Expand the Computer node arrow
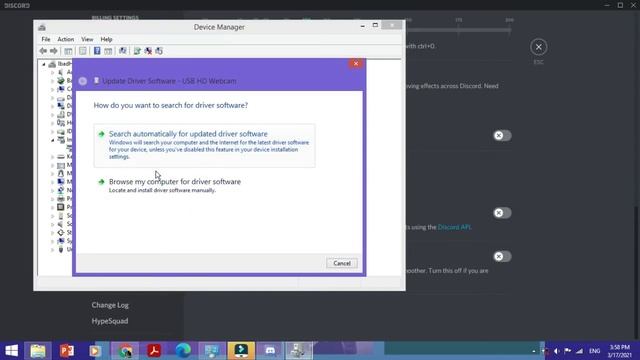 [x=52, y=89]
